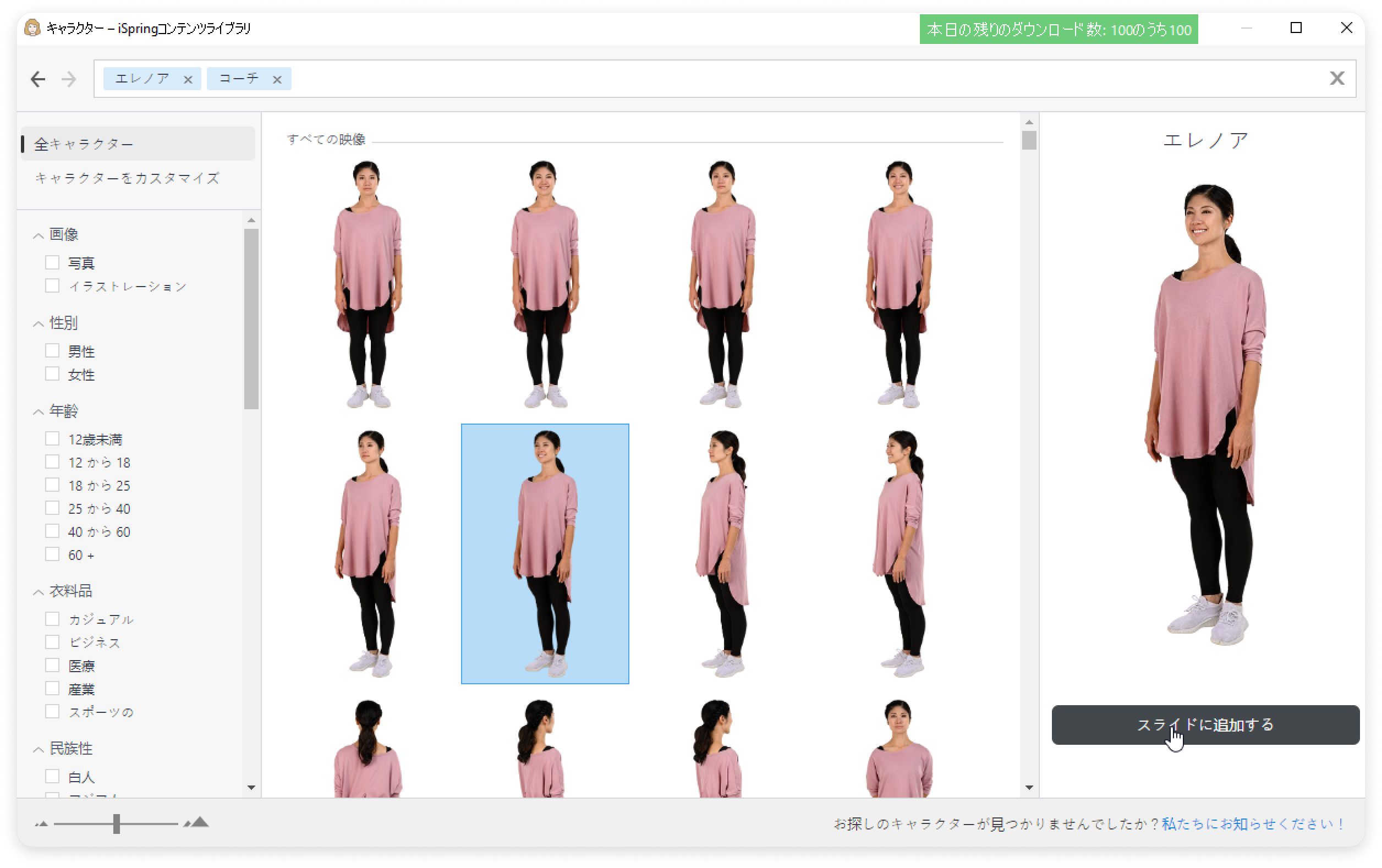This screenshot has height=868, width=1382.
Task: Click the small thumbnail size icon
Action: click(41, 825)
